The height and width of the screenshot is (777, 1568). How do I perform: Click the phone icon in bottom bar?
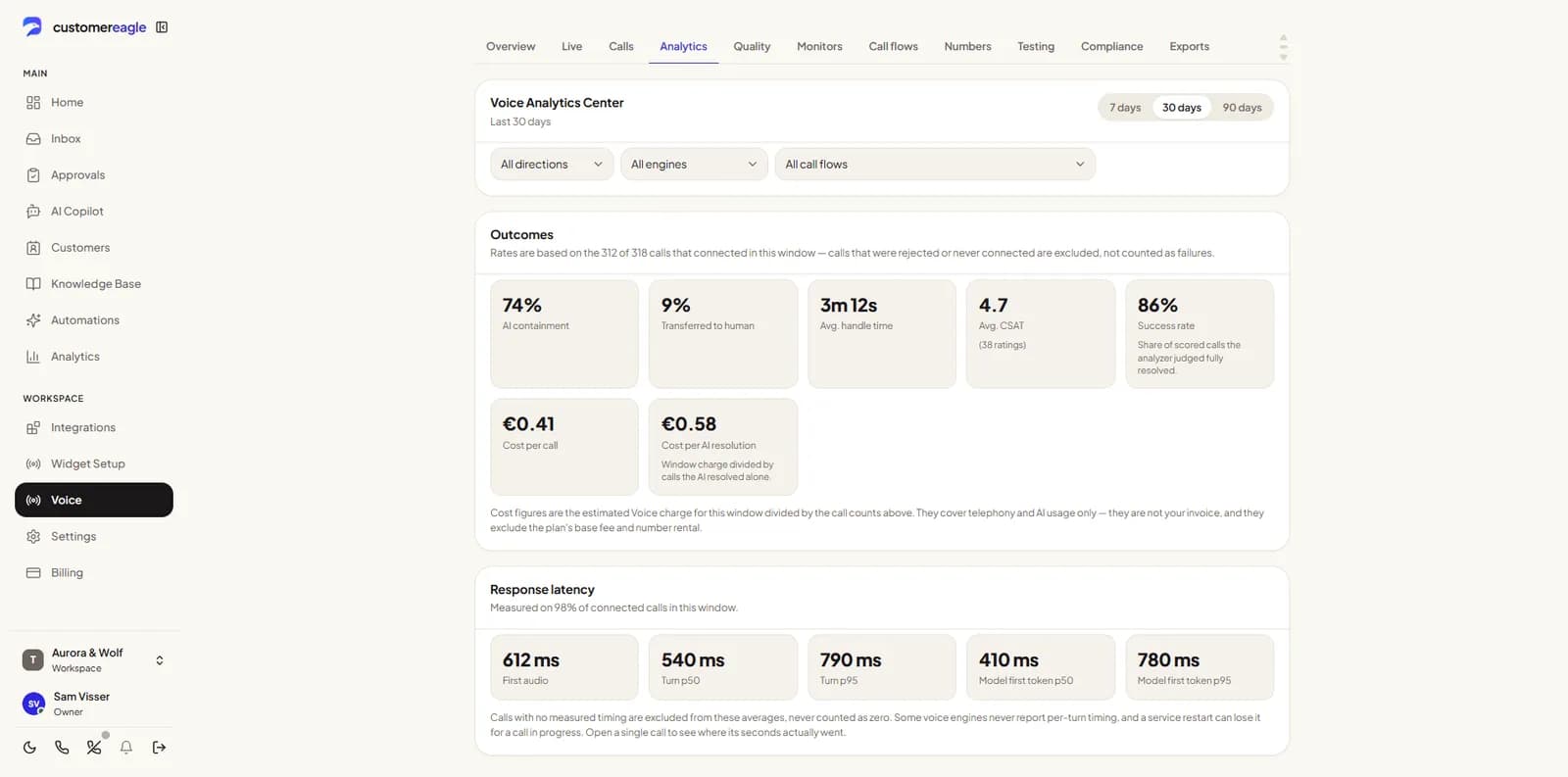pyautogui.click(x=62, y=748)
